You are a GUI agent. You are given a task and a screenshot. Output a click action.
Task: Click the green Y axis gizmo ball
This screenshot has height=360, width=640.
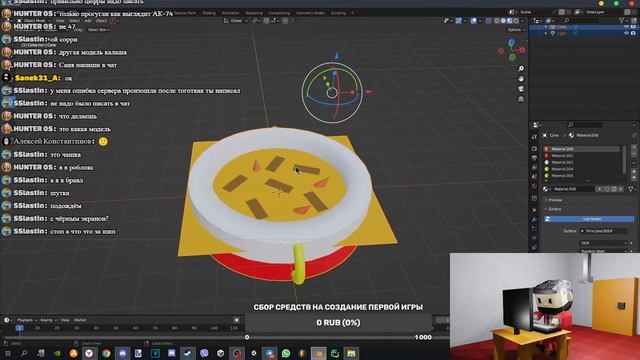512,57
